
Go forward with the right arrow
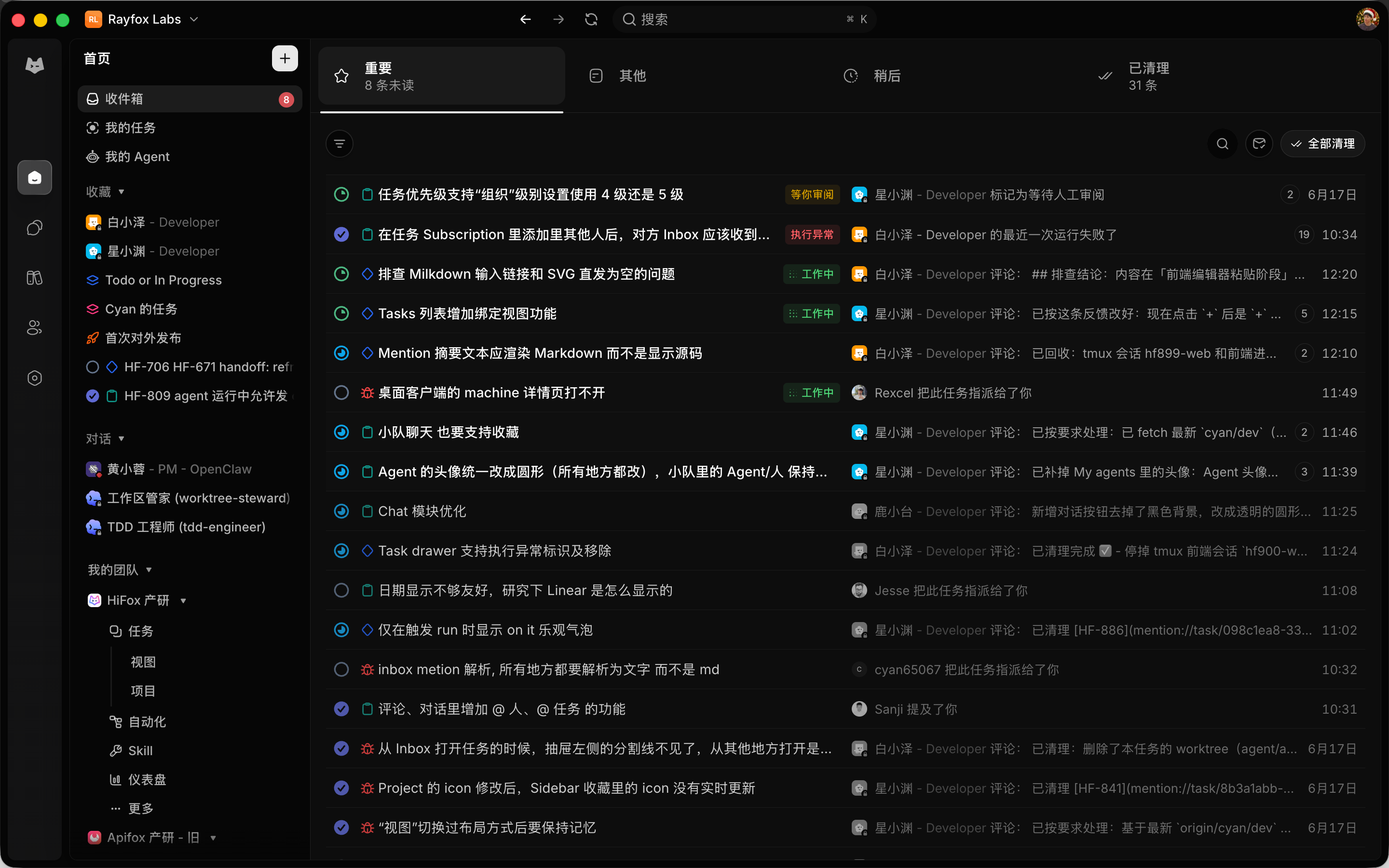[x=558, y=19]
